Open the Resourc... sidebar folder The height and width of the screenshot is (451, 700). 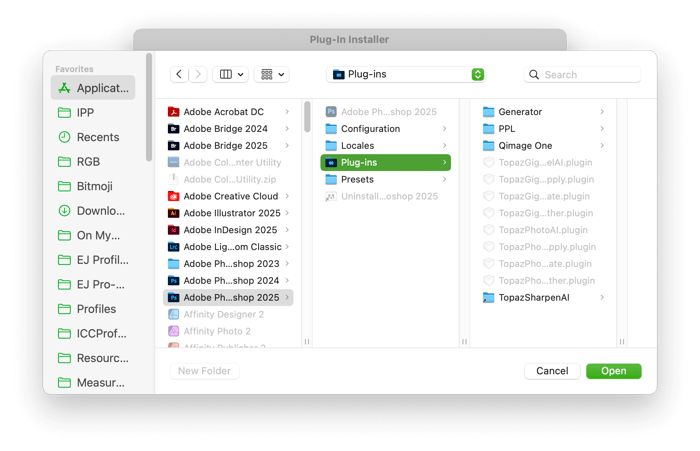(x=93, y=358)
